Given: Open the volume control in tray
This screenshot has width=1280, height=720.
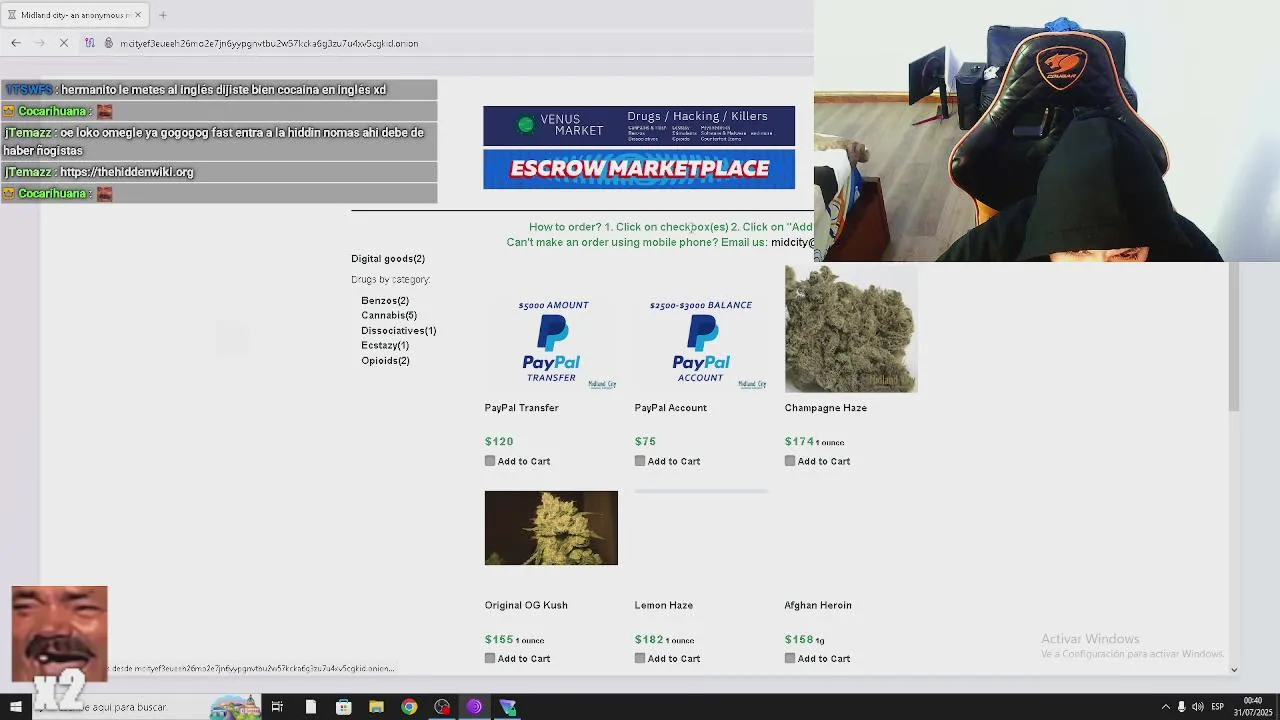Looking at the screenshot, I should coord(1198,707).
